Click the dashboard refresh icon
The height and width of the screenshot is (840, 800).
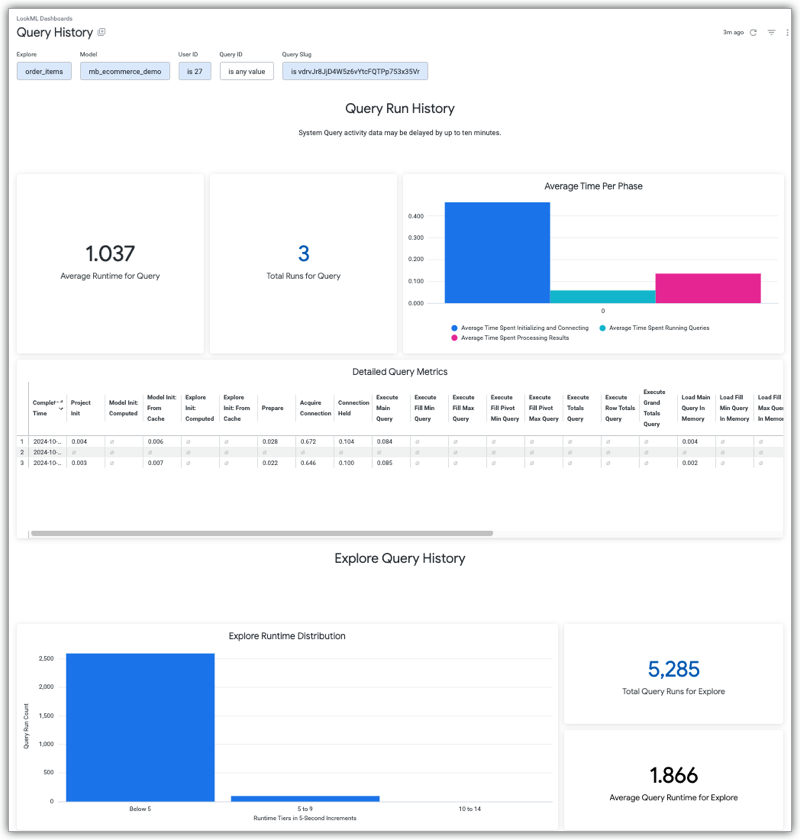click(753, 33)
